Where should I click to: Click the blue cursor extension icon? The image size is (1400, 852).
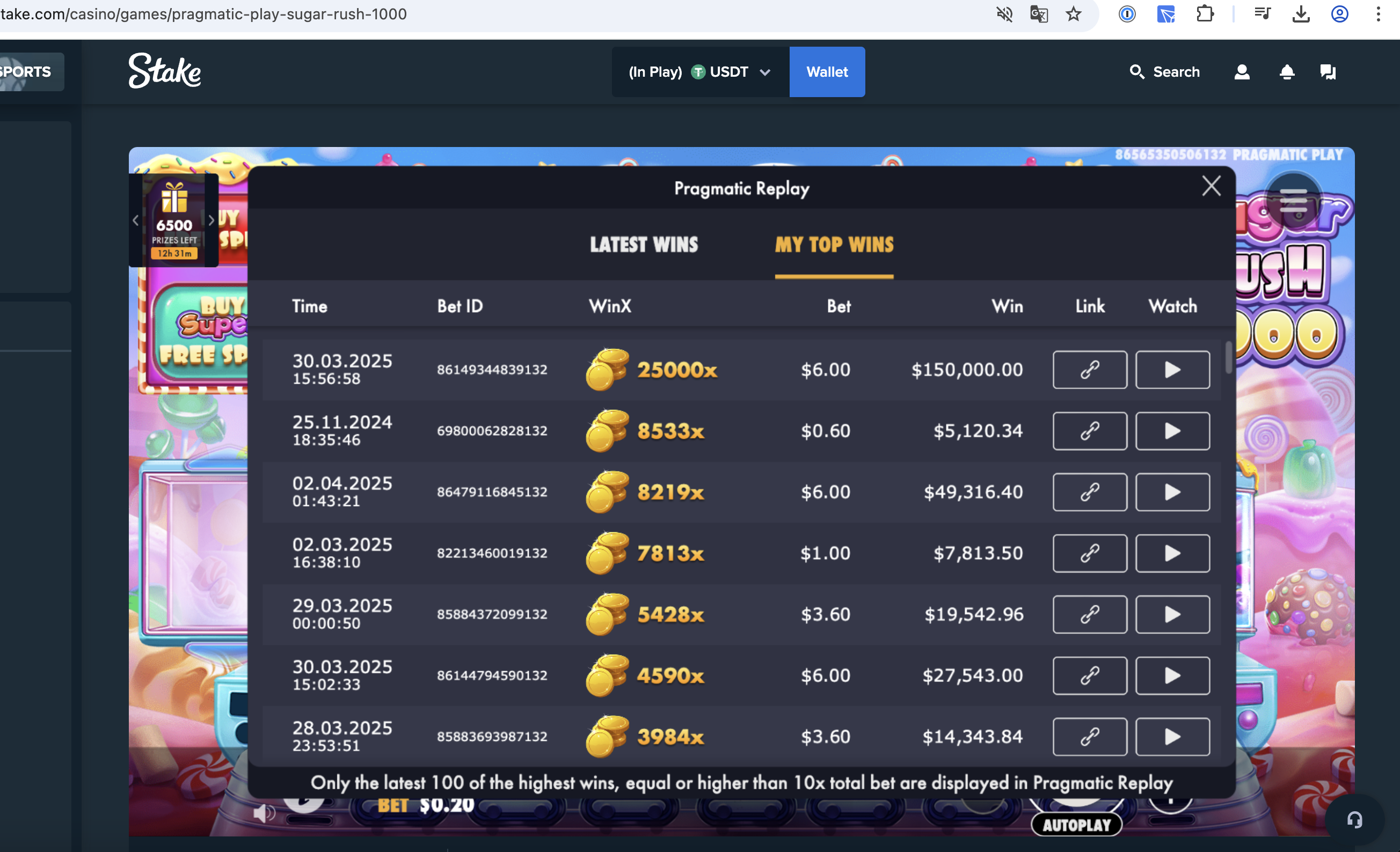tap(1166, 13)
